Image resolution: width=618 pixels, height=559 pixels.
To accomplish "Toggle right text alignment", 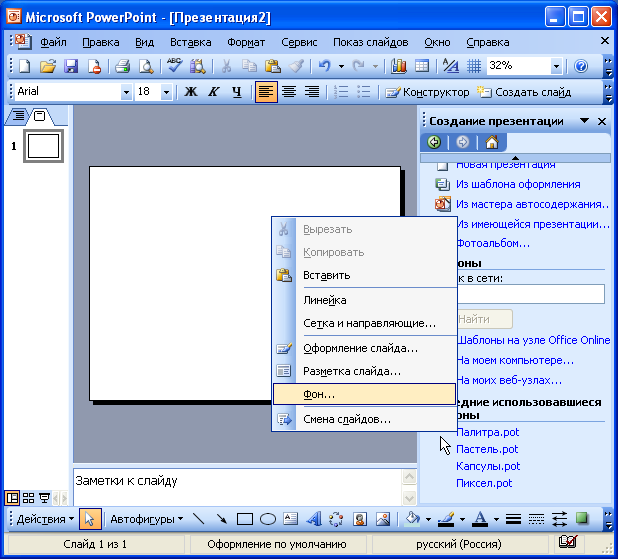I will (312, 92).
